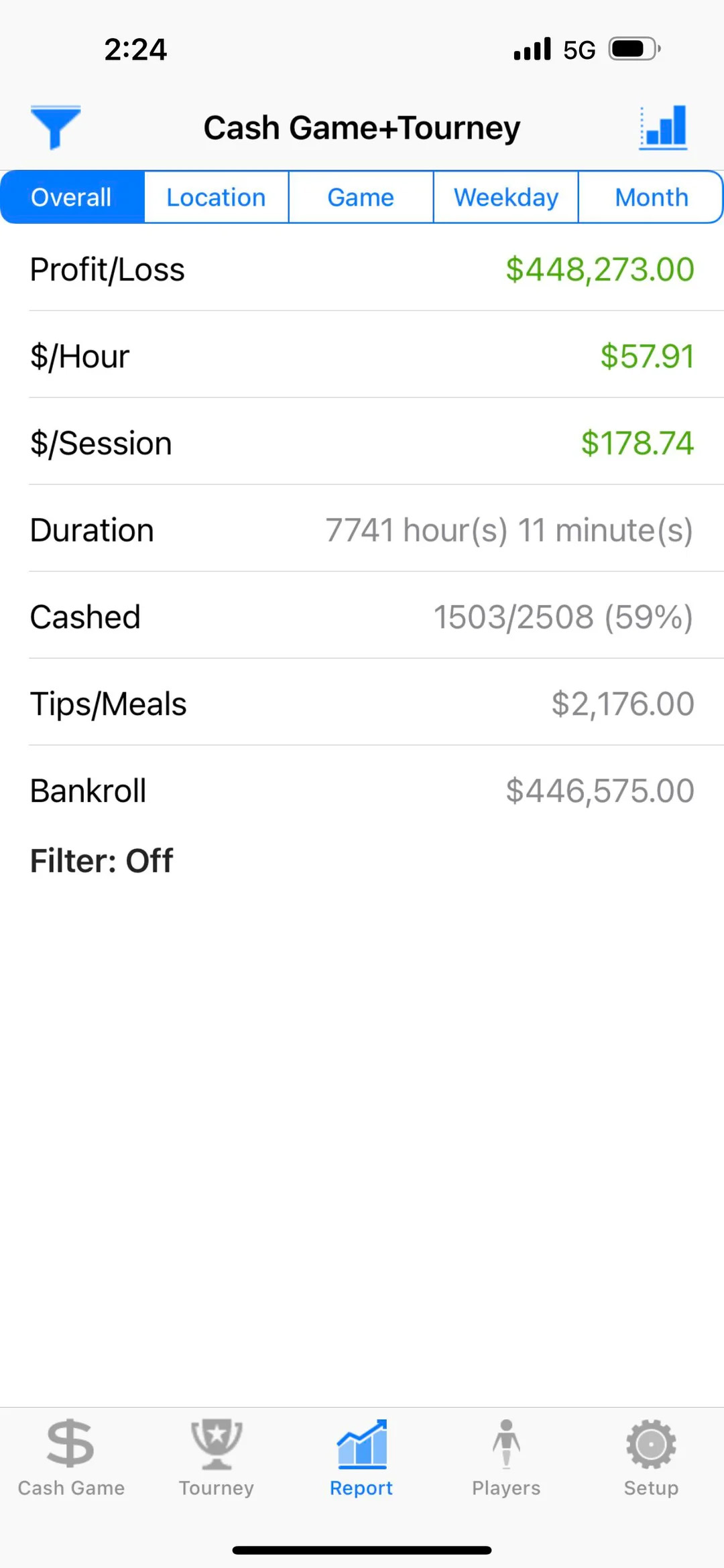The width and height of the screenshot is (724, 1568).
Task: Select the Bankroll row
Action: (x=362, y=791)
